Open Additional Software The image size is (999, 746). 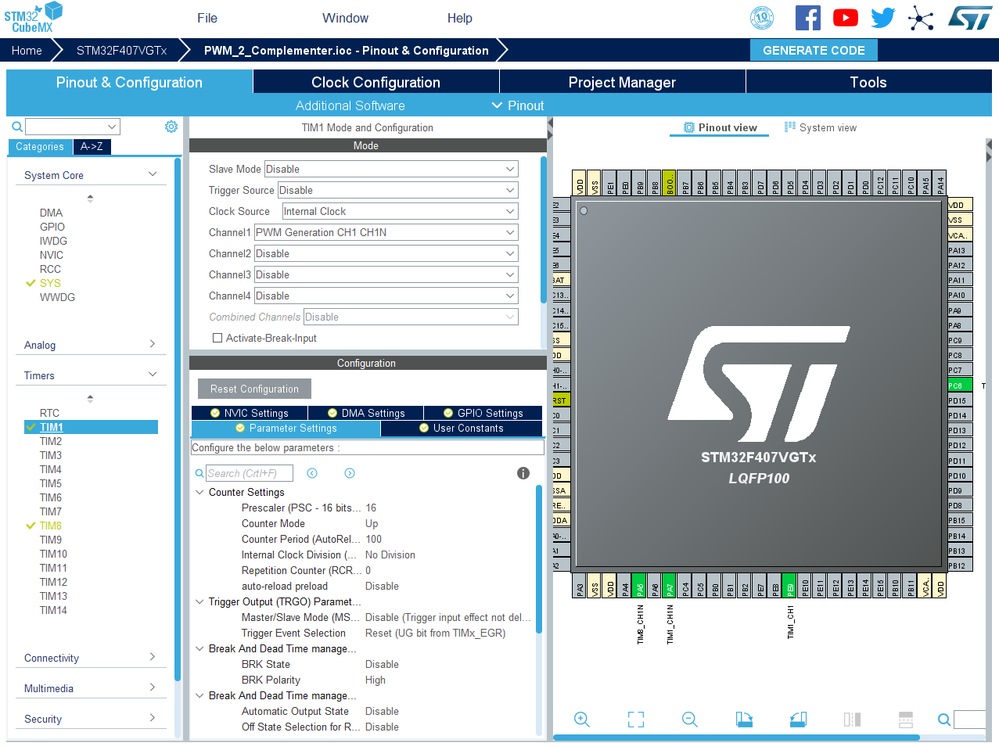[350, 106]
